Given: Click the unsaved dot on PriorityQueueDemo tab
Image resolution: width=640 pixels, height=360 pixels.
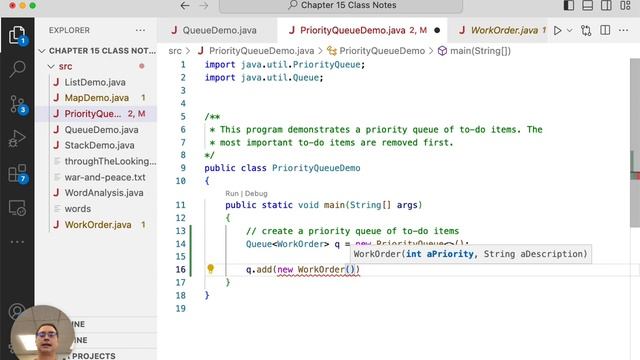Looking at the screenshot, I should point(437,30).
